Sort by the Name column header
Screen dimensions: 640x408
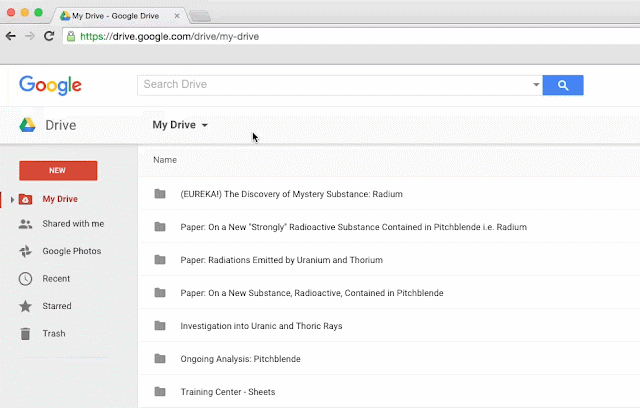point(165,160)
